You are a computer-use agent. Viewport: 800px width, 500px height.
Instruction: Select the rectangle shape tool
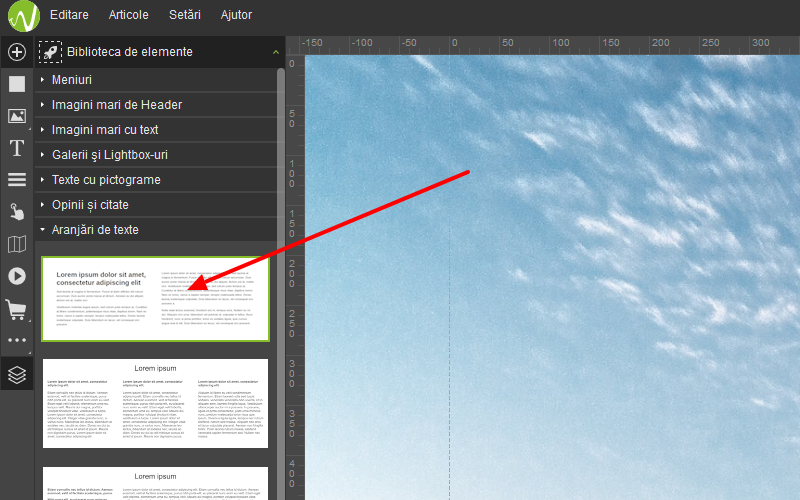[16, 84]
